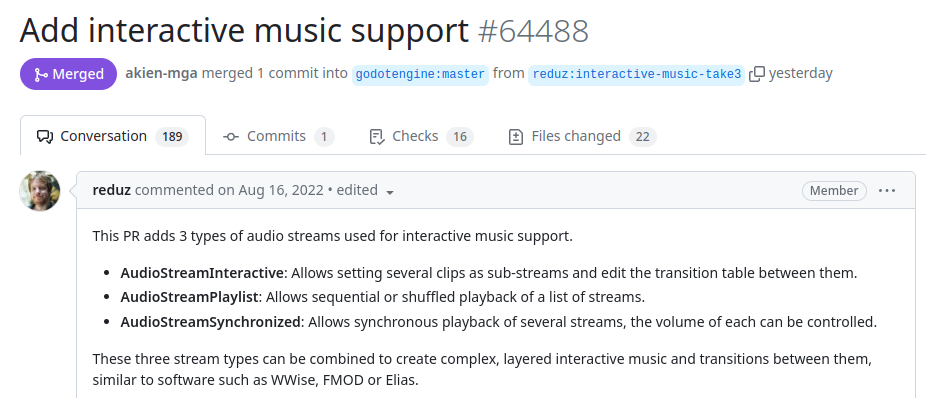This screenshot has width=926, height=398.
Task: Select the Conversation tab
Action: pyautogui.click(x=113, y=136)
